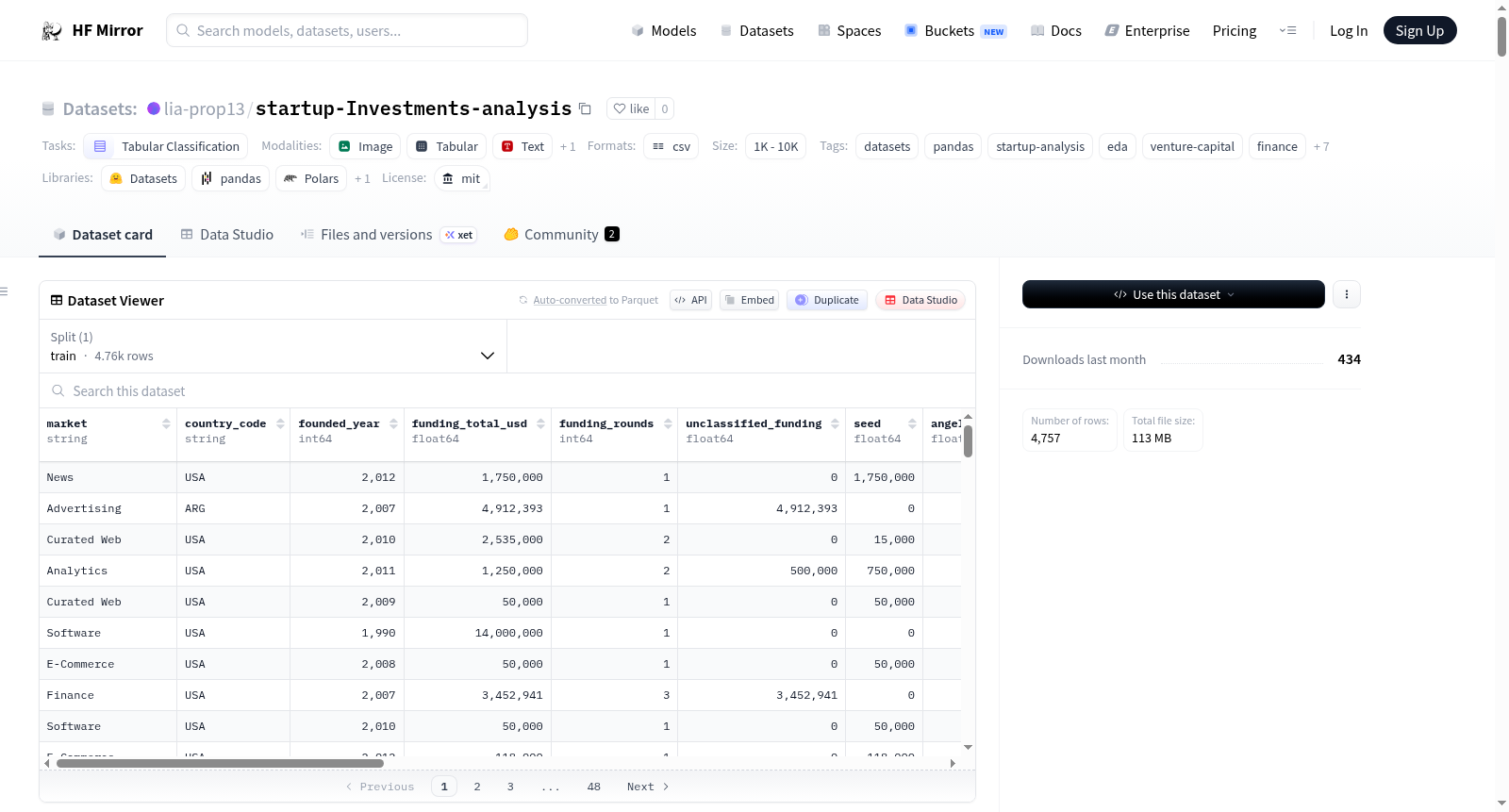Sort the market column
This screenshot has height=812, width=1509.
pyautogui.click(x=166, y=423)
